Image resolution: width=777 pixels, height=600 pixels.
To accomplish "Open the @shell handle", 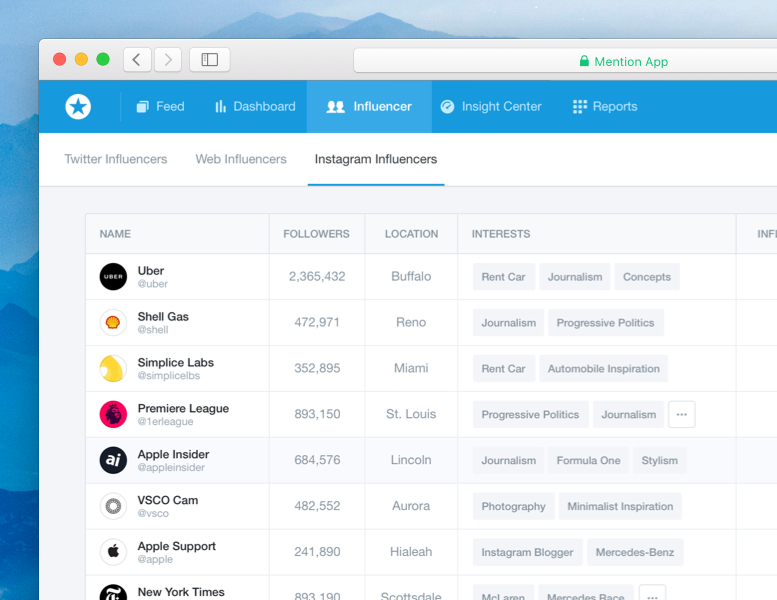I will click(153, 329).
